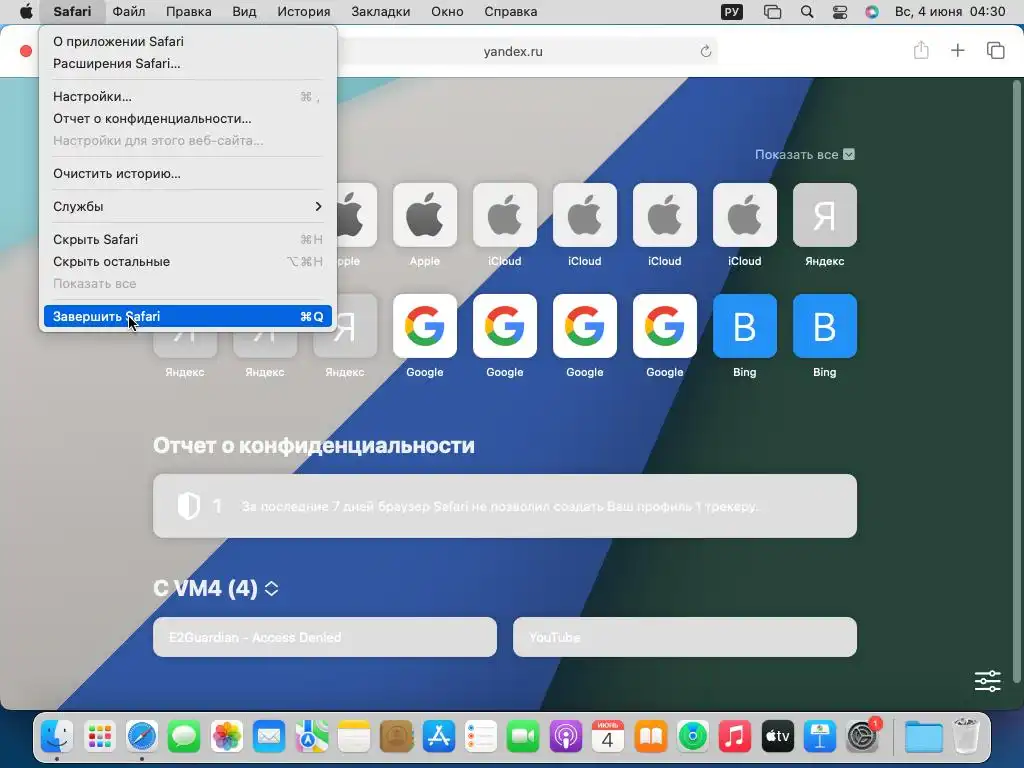This screenshot has height=768, width=1024.
Task: Activate Siri from the menu bar
Action: point(872,12)
